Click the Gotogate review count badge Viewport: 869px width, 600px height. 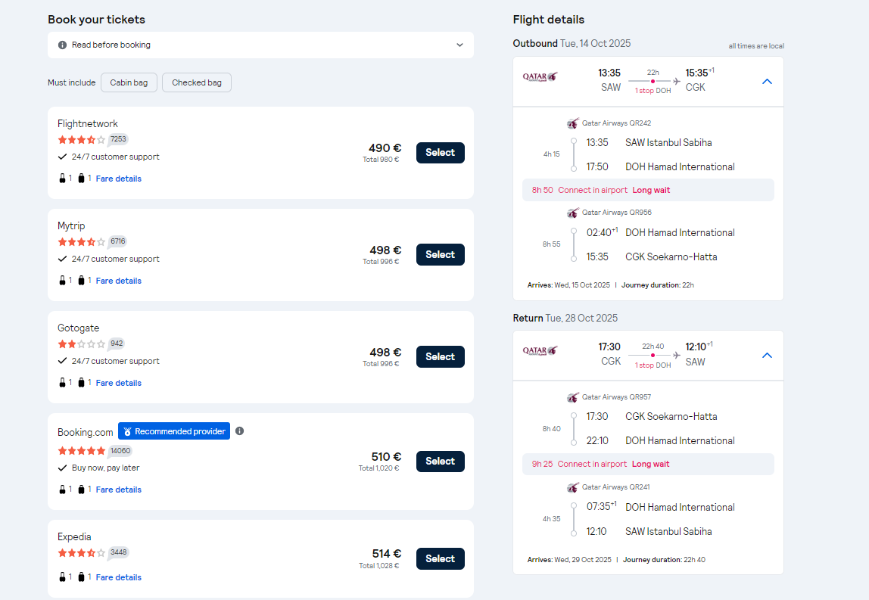[116, 343]
